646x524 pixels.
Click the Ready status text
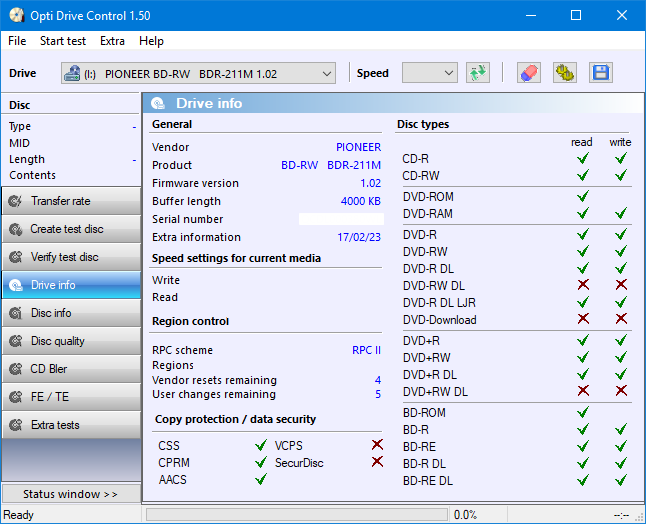[x=18, y=515]
